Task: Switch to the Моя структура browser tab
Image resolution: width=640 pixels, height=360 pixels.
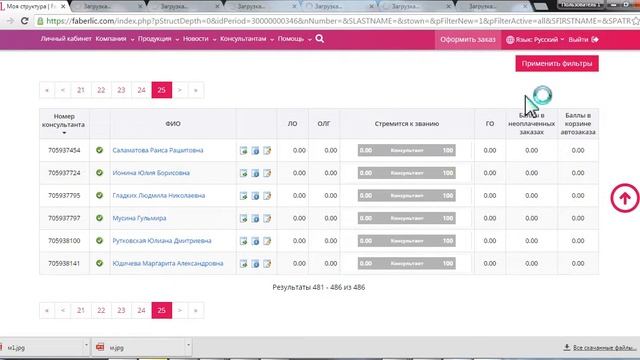Action: pyautogui.click(x=33, y=7)
